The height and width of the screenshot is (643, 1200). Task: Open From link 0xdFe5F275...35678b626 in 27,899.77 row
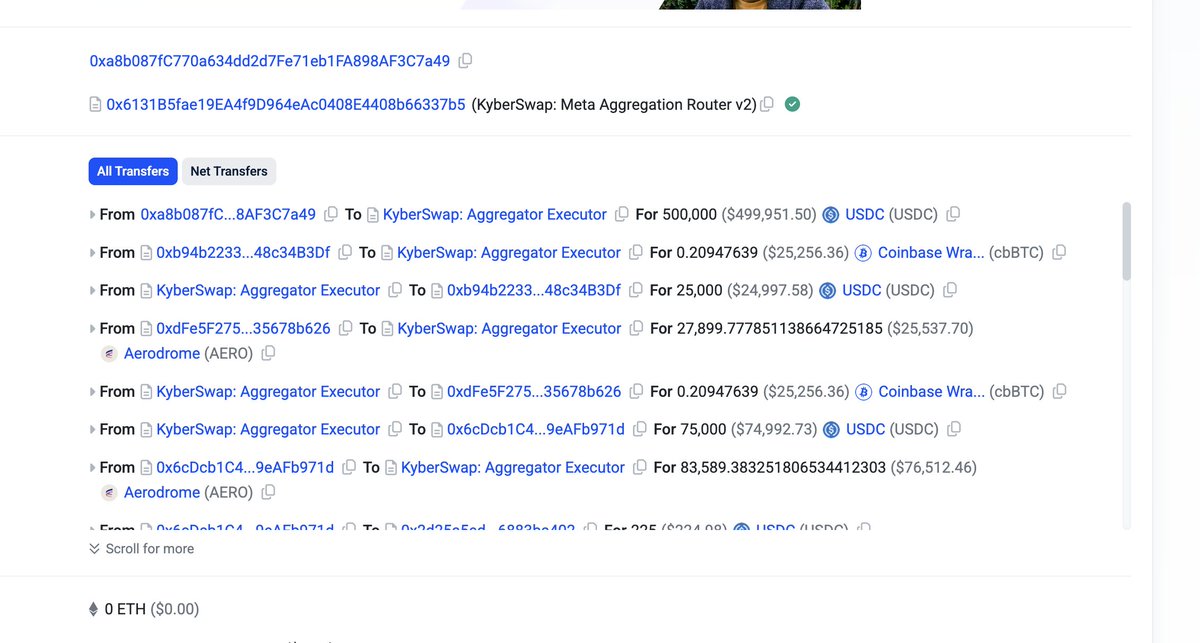click(x=243, y=328)
